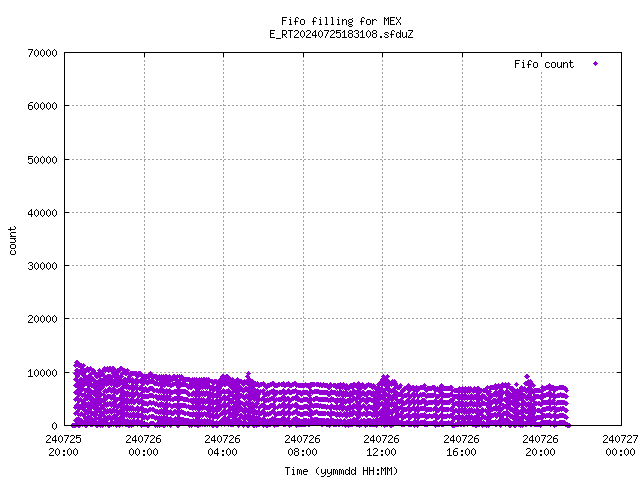Viewport: 640px width, 480px height.
Task: Click the y-axis value 70000
Action: 42,53
